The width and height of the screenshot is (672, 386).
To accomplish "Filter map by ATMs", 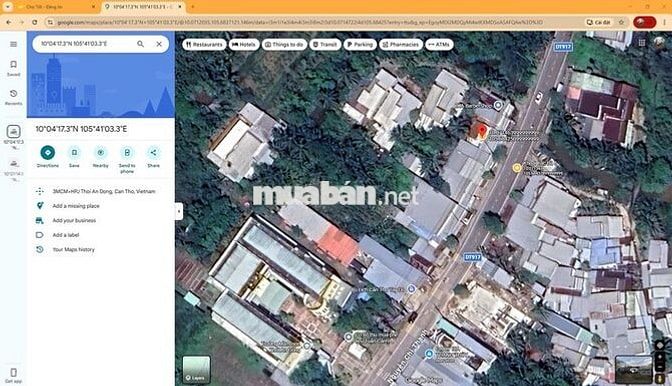I will (x=439, y=45).
